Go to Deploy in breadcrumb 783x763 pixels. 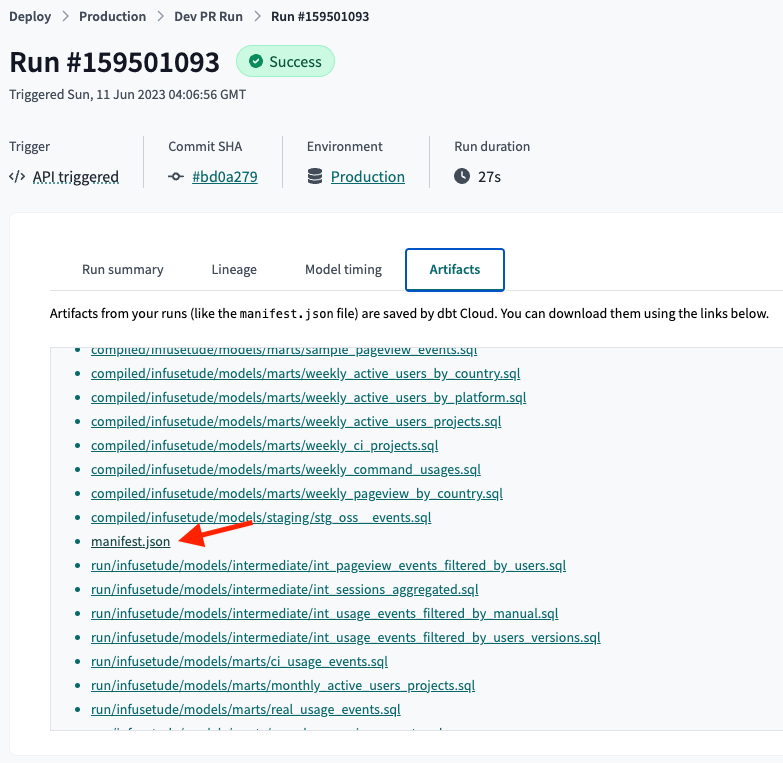(30, 16)
